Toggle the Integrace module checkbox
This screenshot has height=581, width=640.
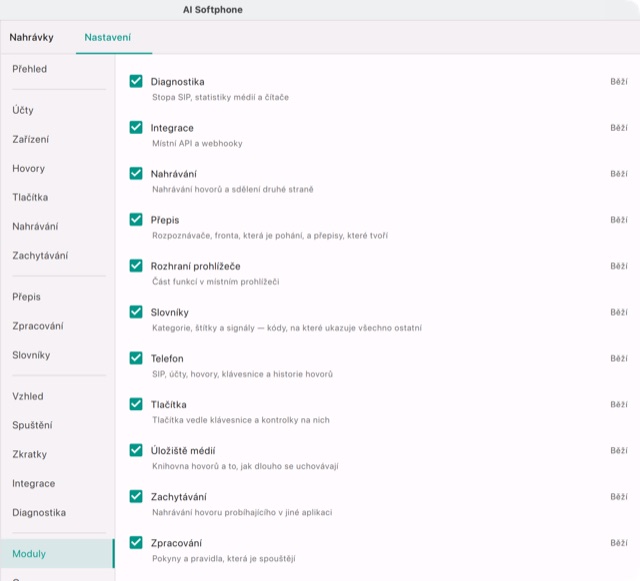coord(136,127)
